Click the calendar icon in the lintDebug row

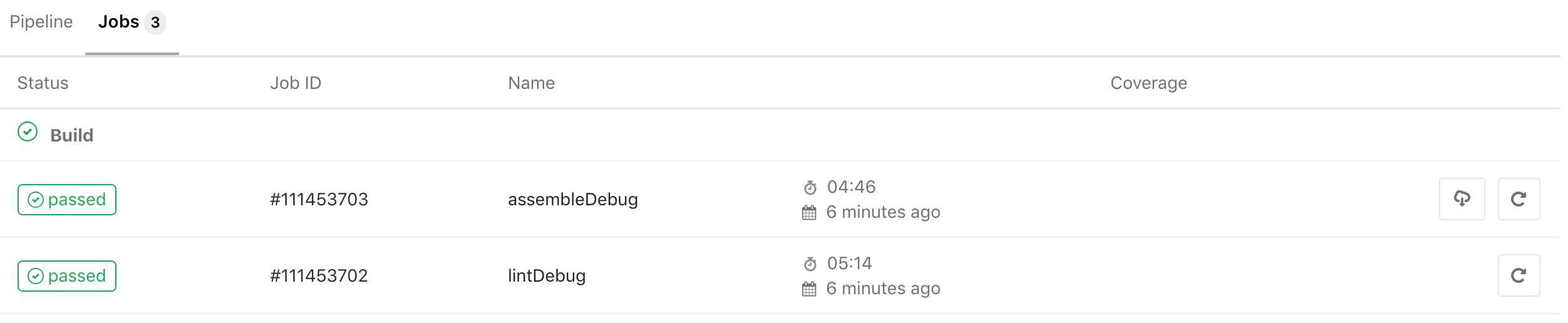click(809, 289)
